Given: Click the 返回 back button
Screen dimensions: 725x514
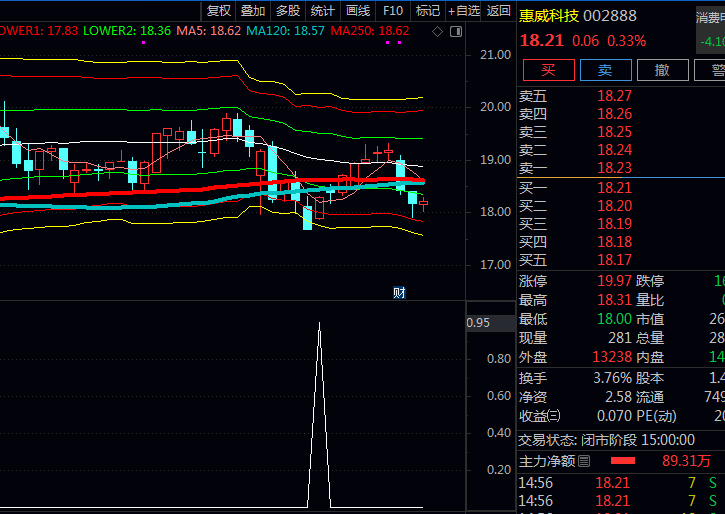Looking at the screenshot, I should pos(498,11).
